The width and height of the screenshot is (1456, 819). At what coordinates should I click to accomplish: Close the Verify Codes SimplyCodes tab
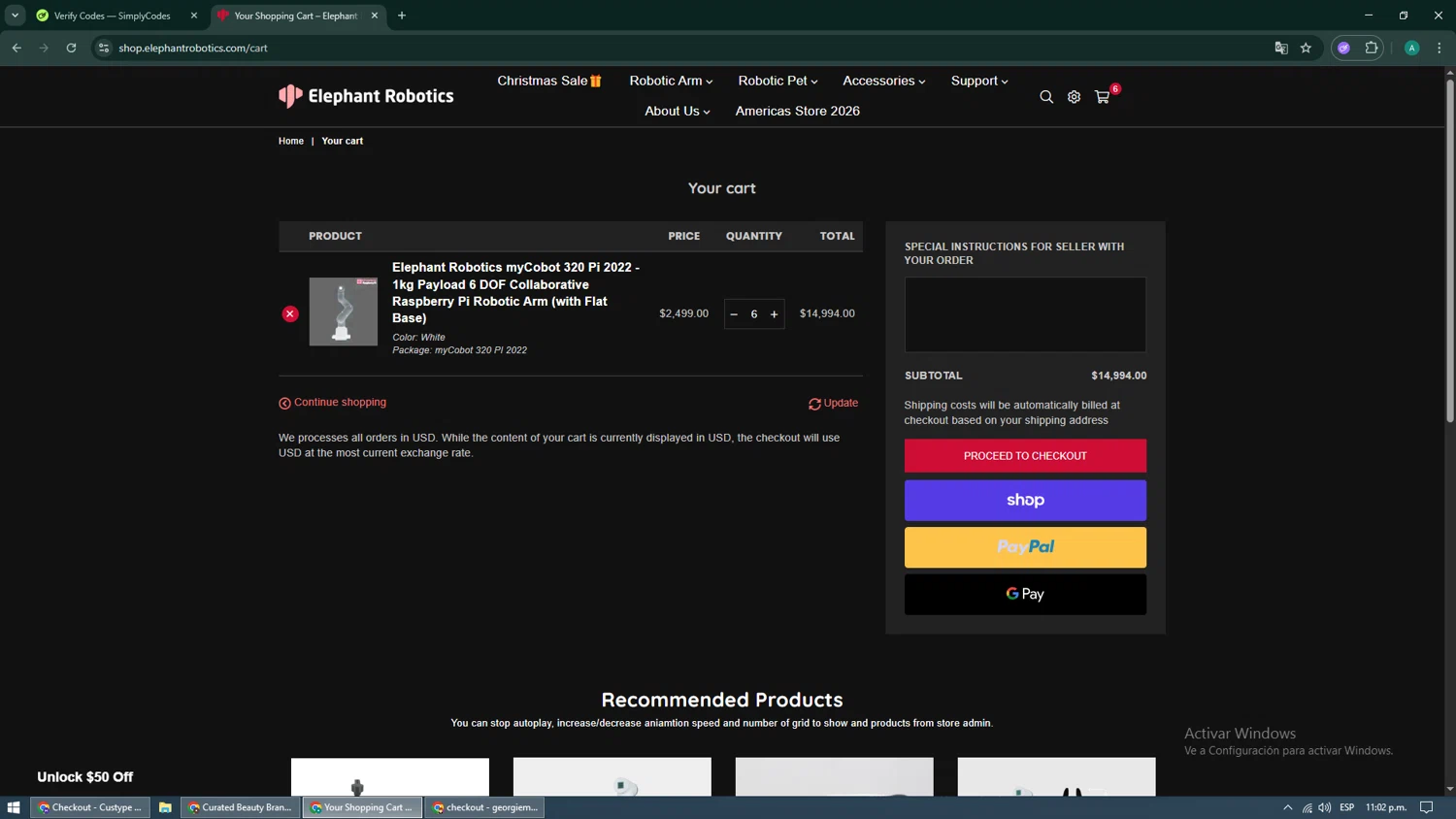[x=194, y=16]
